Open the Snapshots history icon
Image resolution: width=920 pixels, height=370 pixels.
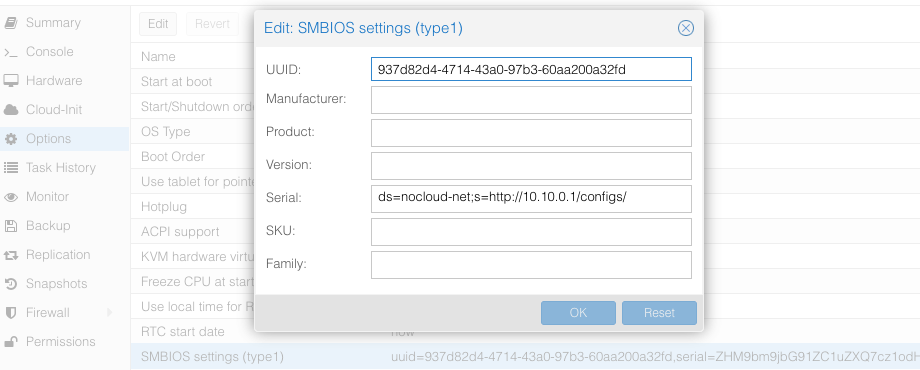11,284
